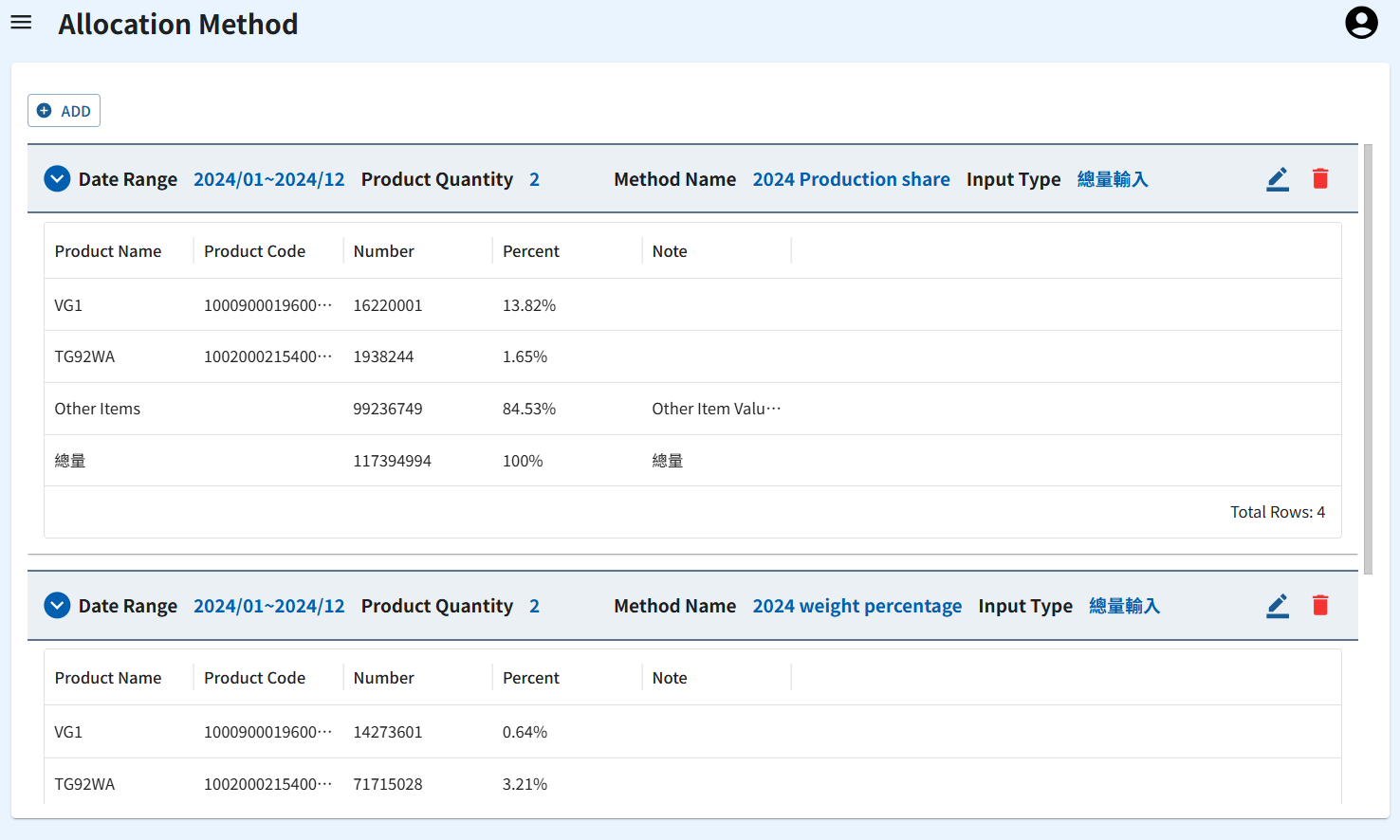
Task: Collapse the 2024 Production share section
Action: [x=57, y=178]
